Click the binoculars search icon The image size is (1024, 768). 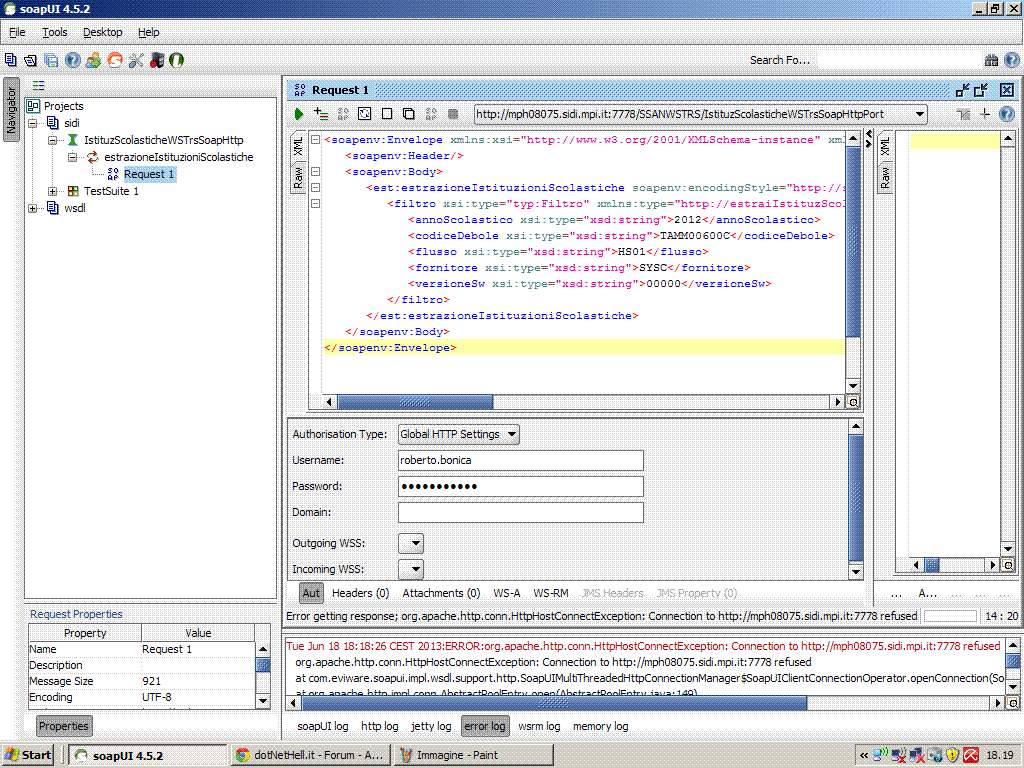991,60
